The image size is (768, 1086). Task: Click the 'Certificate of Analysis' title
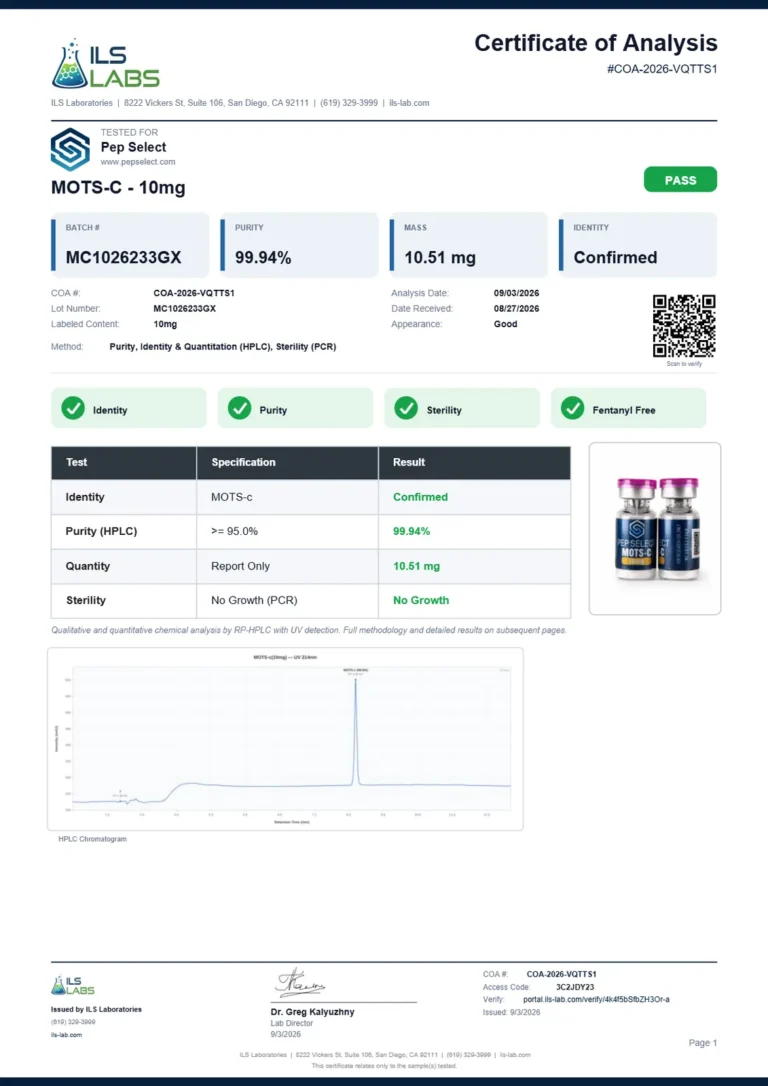click(x=596, y=43)
